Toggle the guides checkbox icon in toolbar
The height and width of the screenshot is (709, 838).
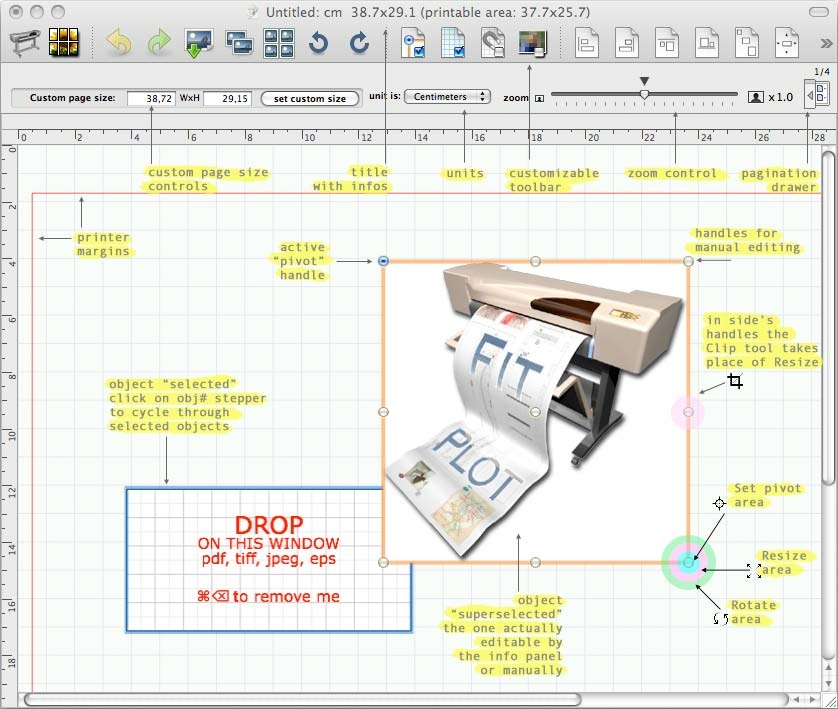pos(413,43)
